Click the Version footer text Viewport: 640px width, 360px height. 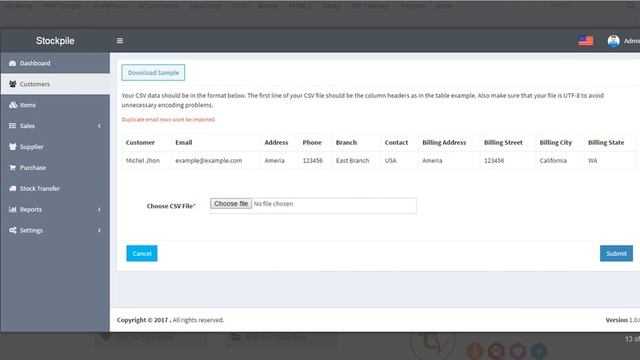pyautogui.click(x=622, y=320)
